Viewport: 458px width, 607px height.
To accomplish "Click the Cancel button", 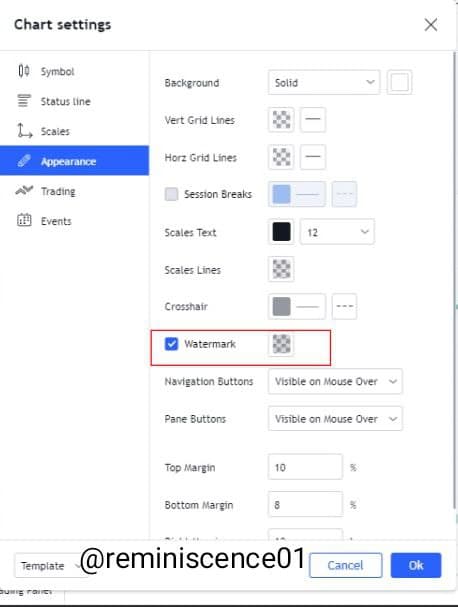I will [x=345, y=565].
